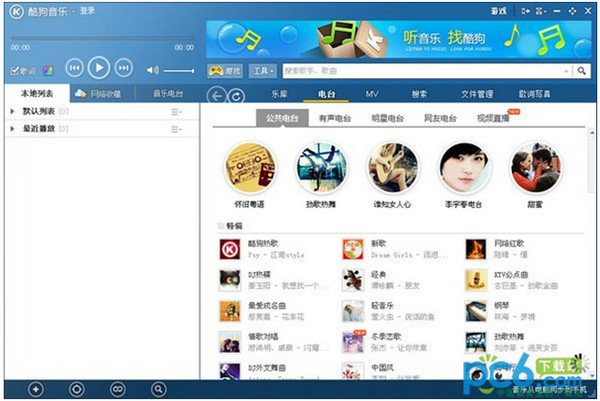
Task: Skip to the previous track
Action: point(74,68)
